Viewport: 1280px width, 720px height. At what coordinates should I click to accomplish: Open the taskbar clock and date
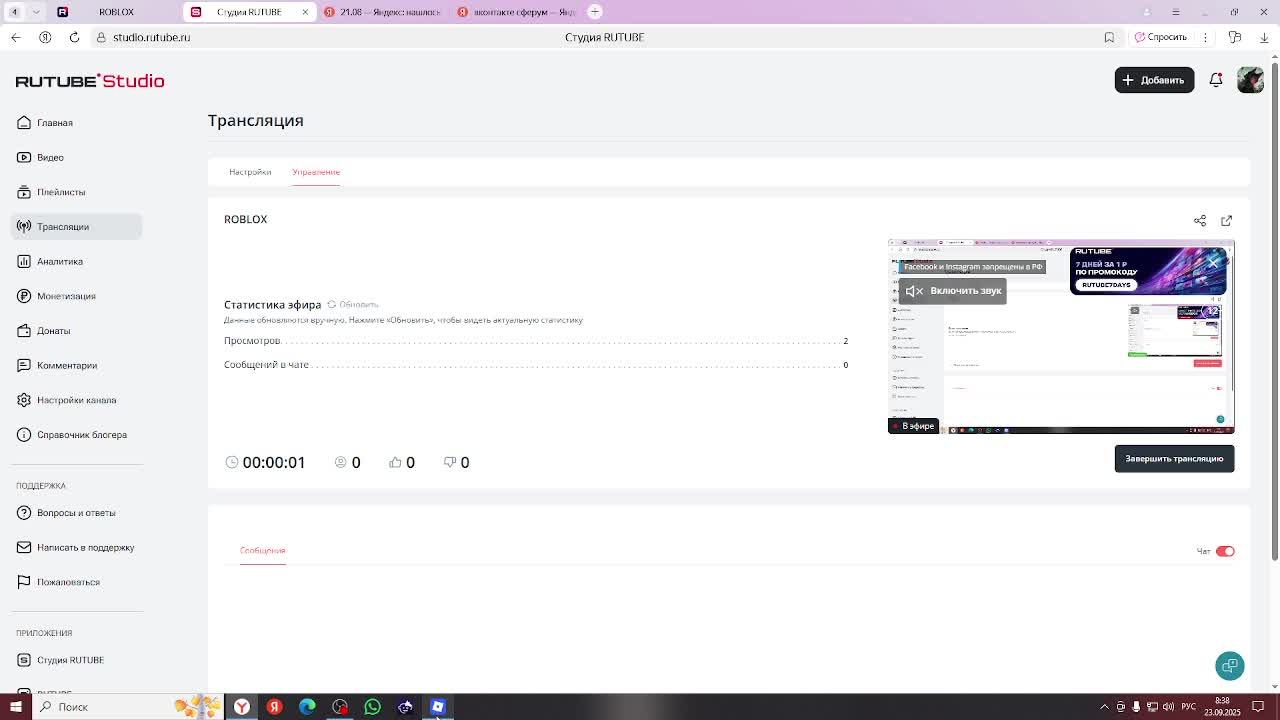click(x=1222, y=707)
